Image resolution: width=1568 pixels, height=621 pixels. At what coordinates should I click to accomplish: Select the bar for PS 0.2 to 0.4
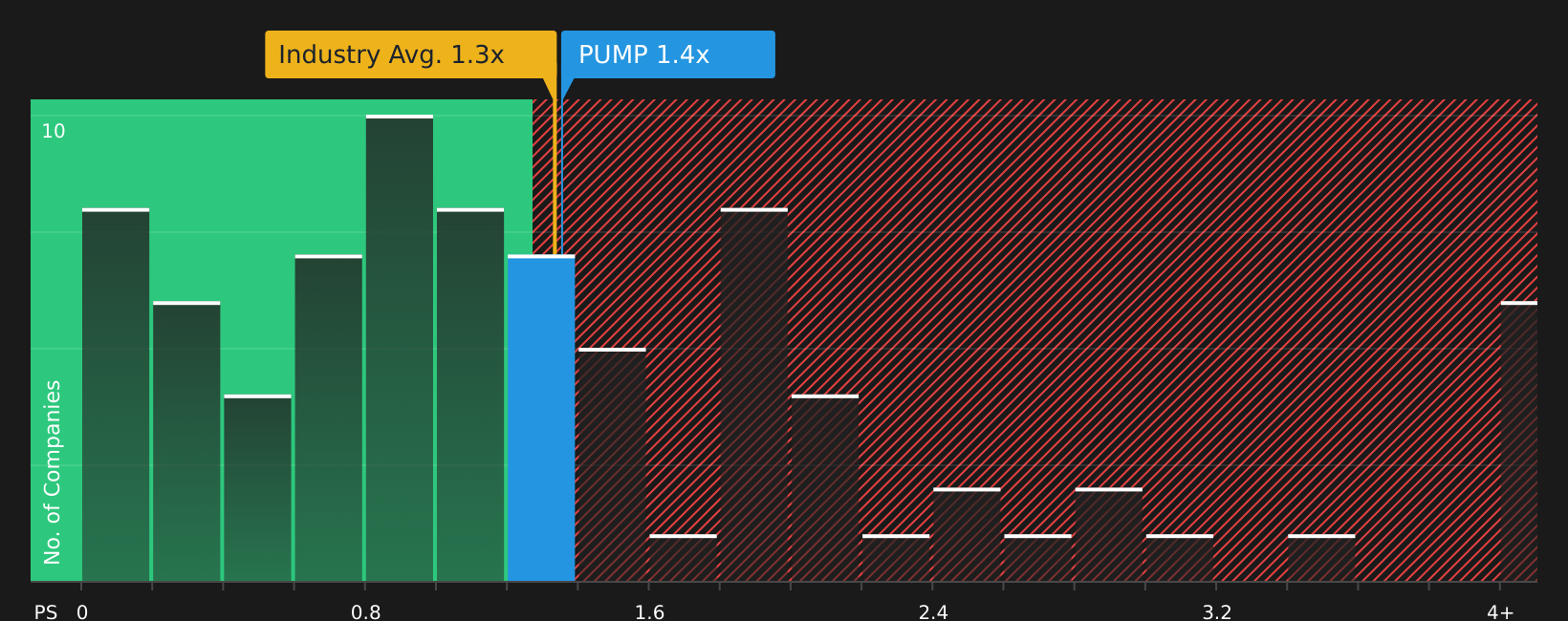point(186,441)
